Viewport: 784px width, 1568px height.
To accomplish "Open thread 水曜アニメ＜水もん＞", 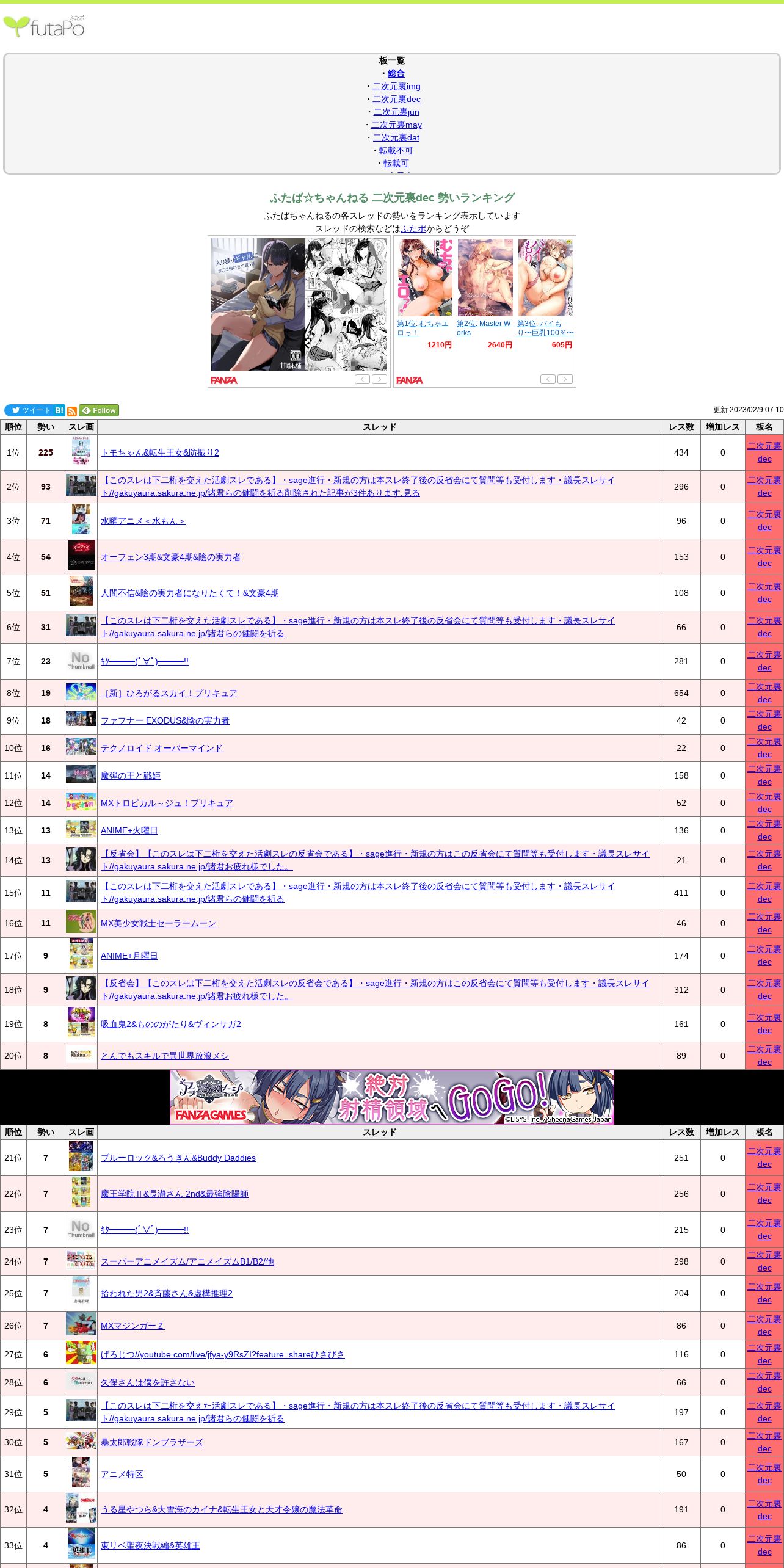I will pyautogui.click(x=143, y=521).
